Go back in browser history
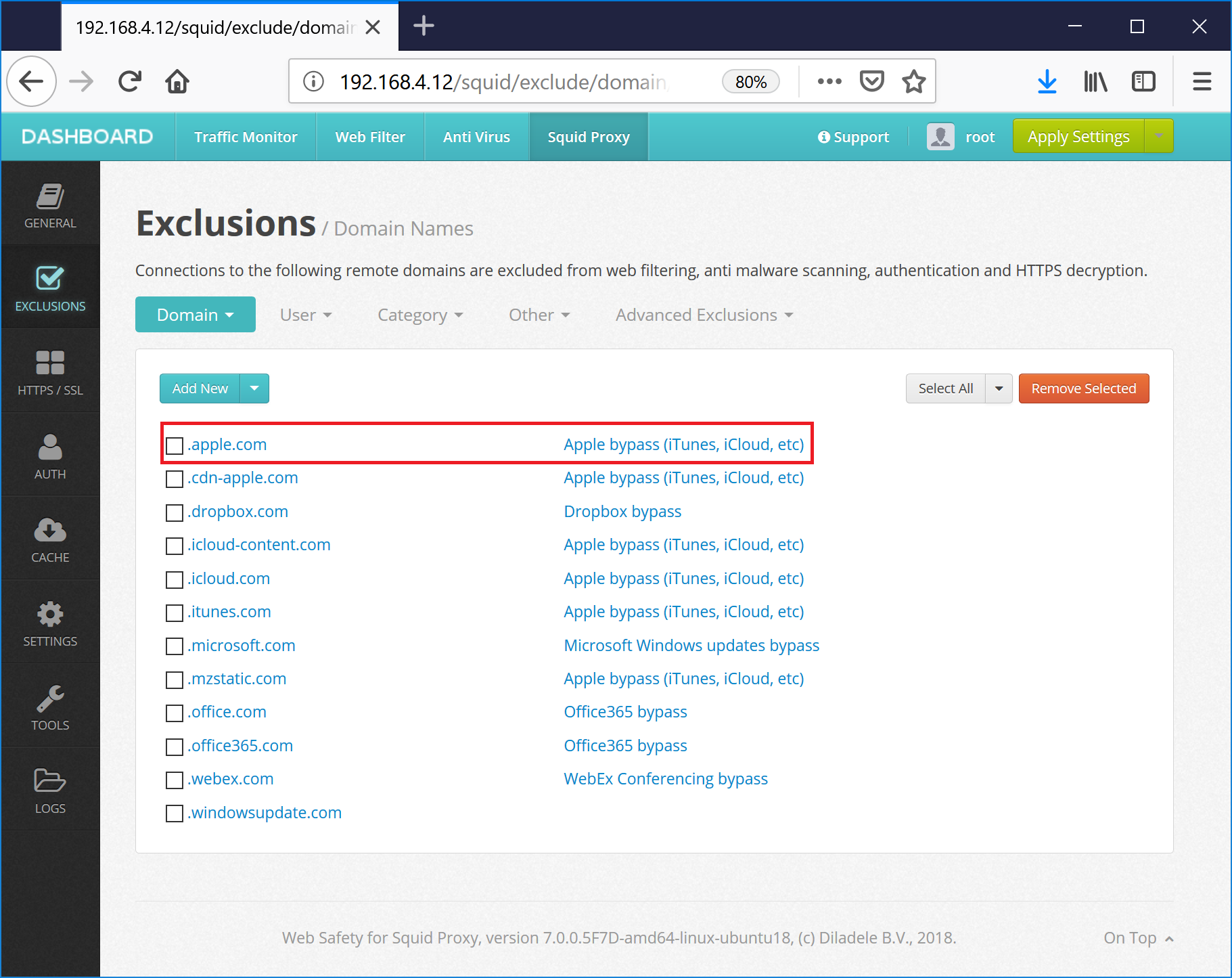 pos(31,82)
